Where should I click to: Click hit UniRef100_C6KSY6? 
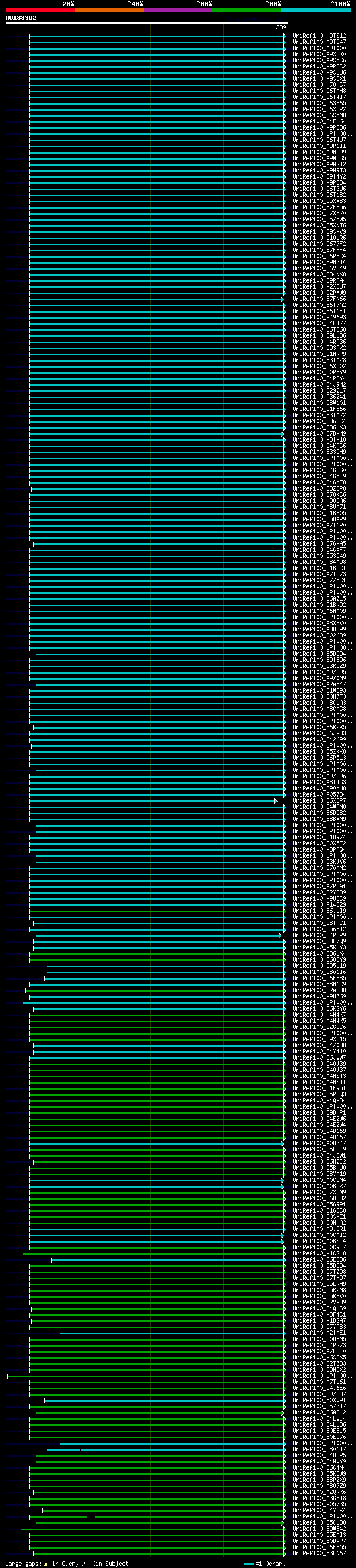tap(319, 1008)
